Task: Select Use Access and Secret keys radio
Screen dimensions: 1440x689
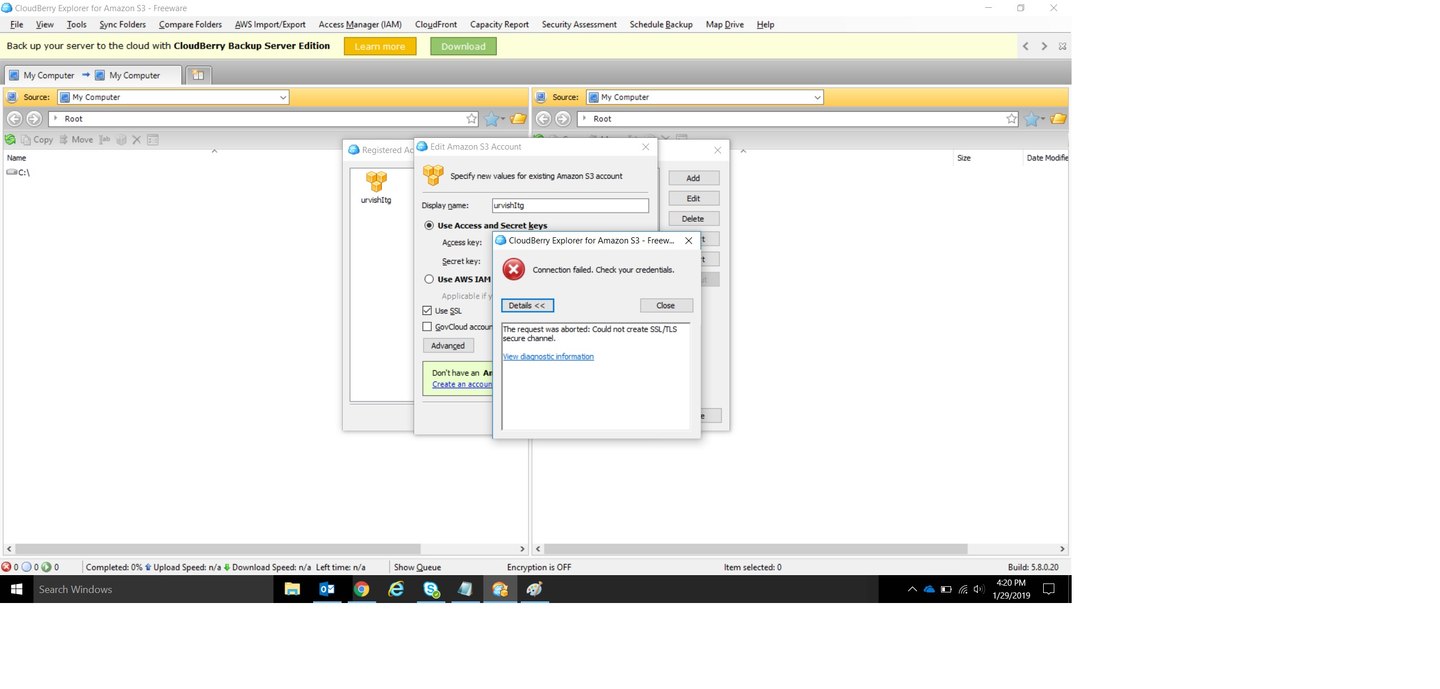Action: (x=430, y=226)
